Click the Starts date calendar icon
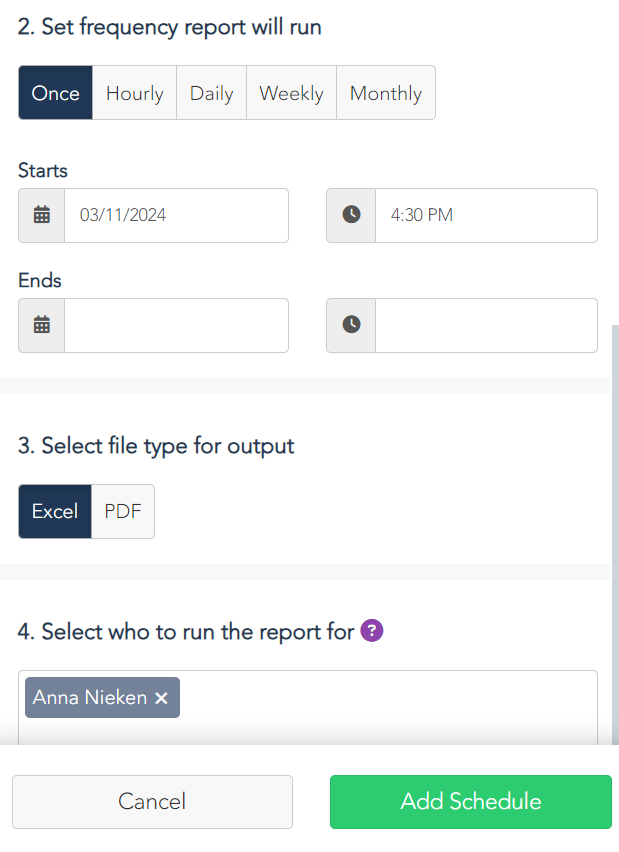This screenshot has height=852, width=619. pyautogui.click(x=42, y=215)
